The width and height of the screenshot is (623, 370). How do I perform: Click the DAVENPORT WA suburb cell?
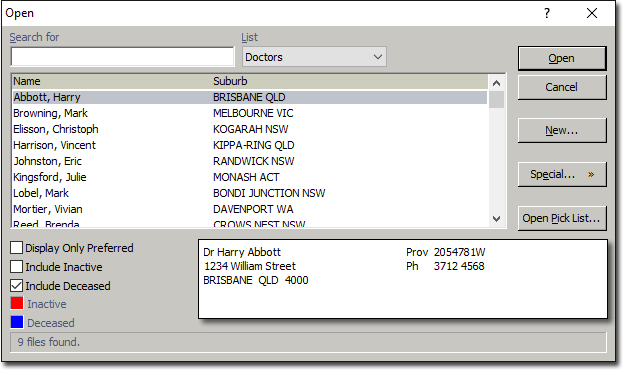[x=253, y=209]
